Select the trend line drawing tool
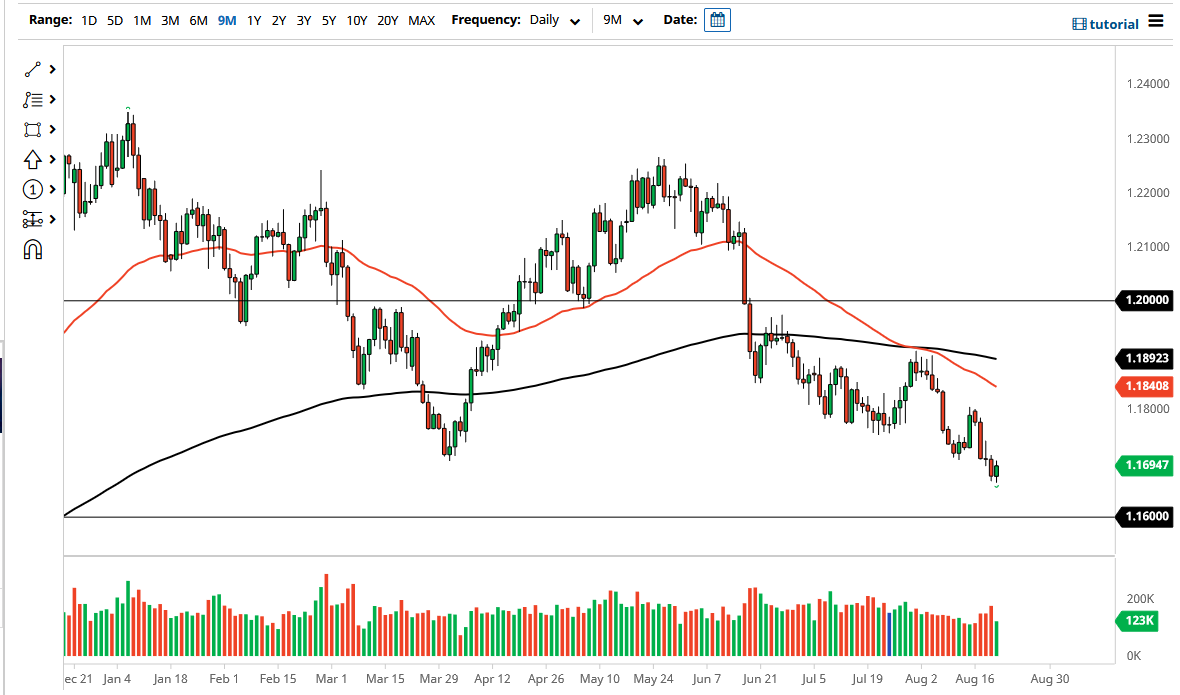The height and width of the screenshot is (695, 1180). 33,70
